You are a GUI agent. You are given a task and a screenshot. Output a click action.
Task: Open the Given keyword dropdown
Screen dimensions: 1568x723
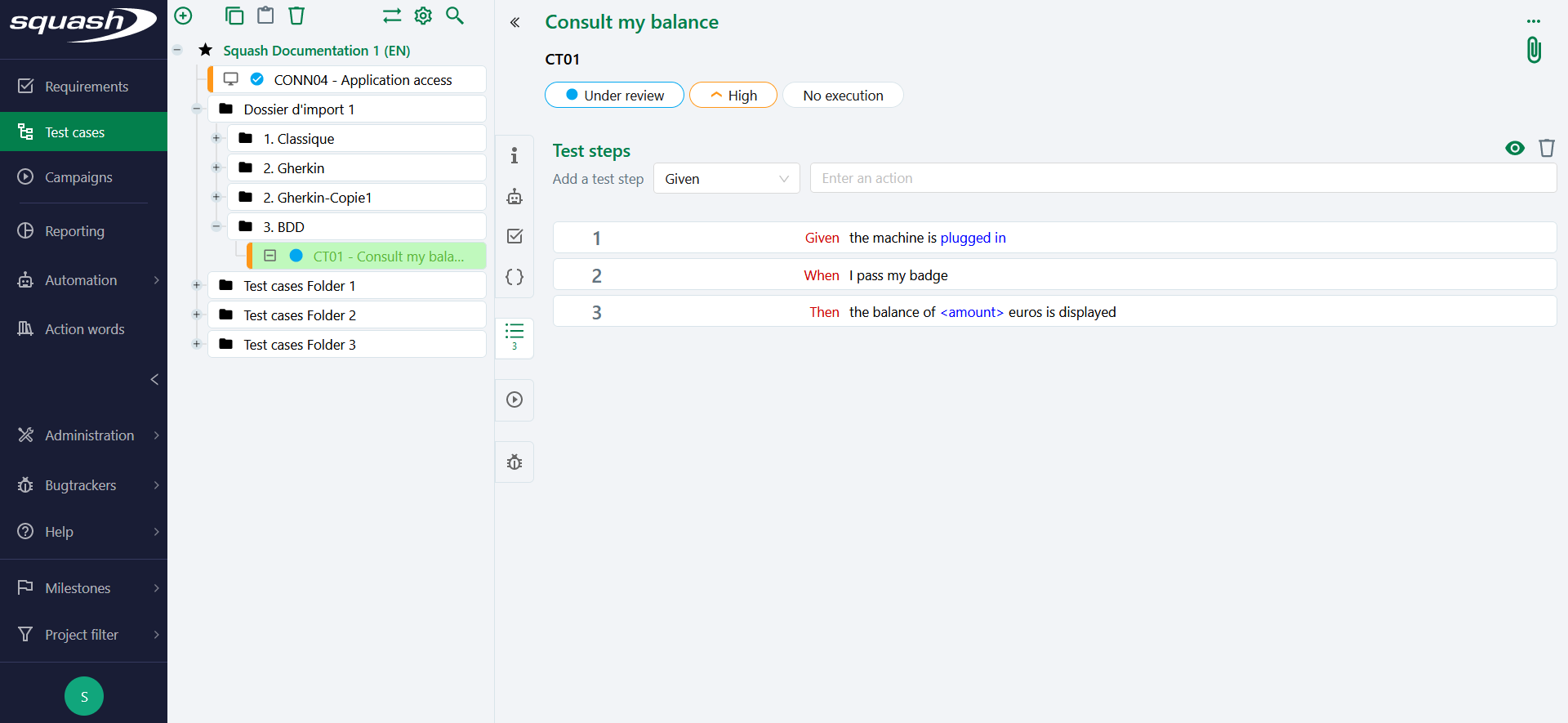[726, 179]
